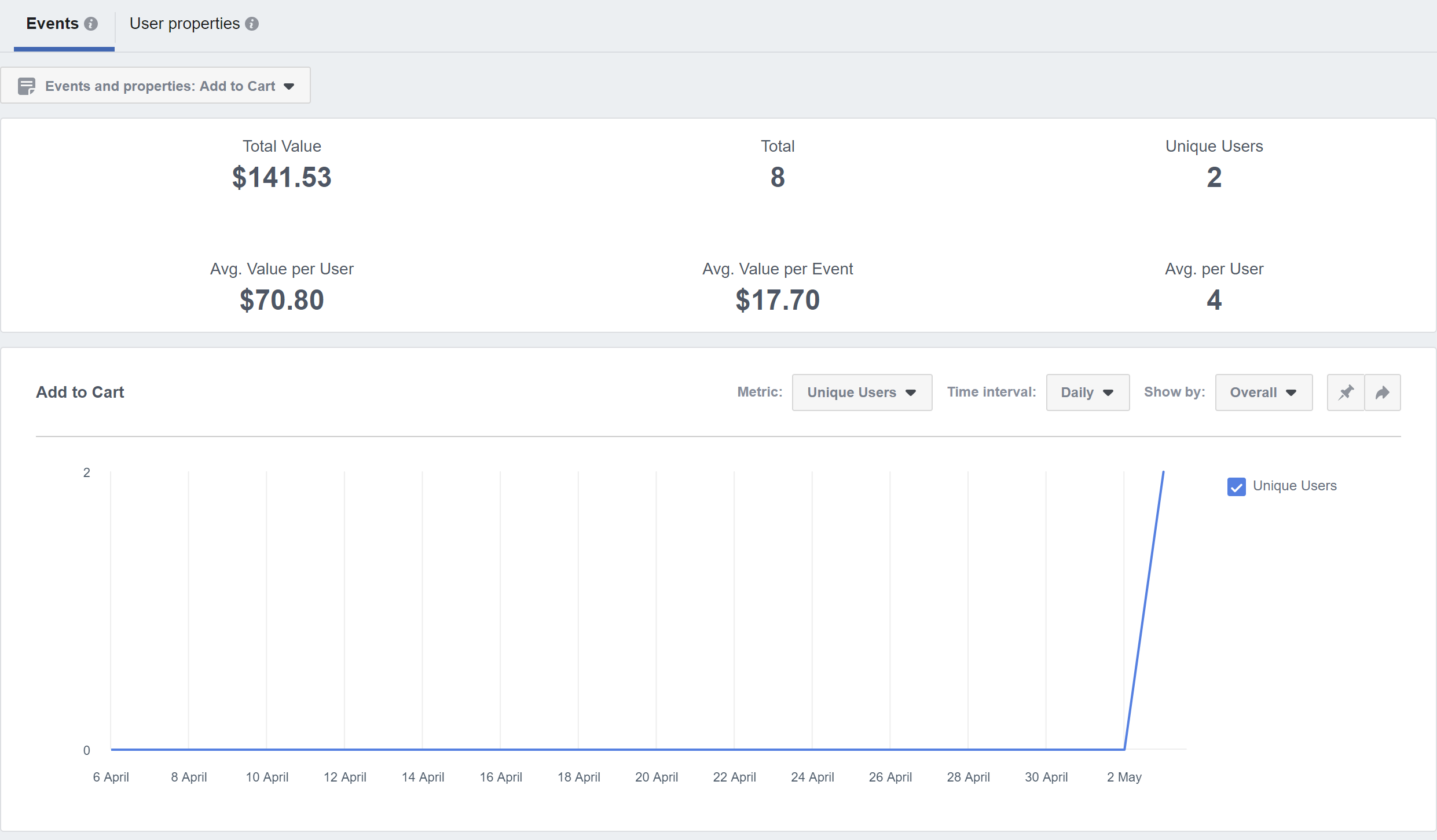
Task: Switch to the User properties tab
Action: tap(185, 24)
